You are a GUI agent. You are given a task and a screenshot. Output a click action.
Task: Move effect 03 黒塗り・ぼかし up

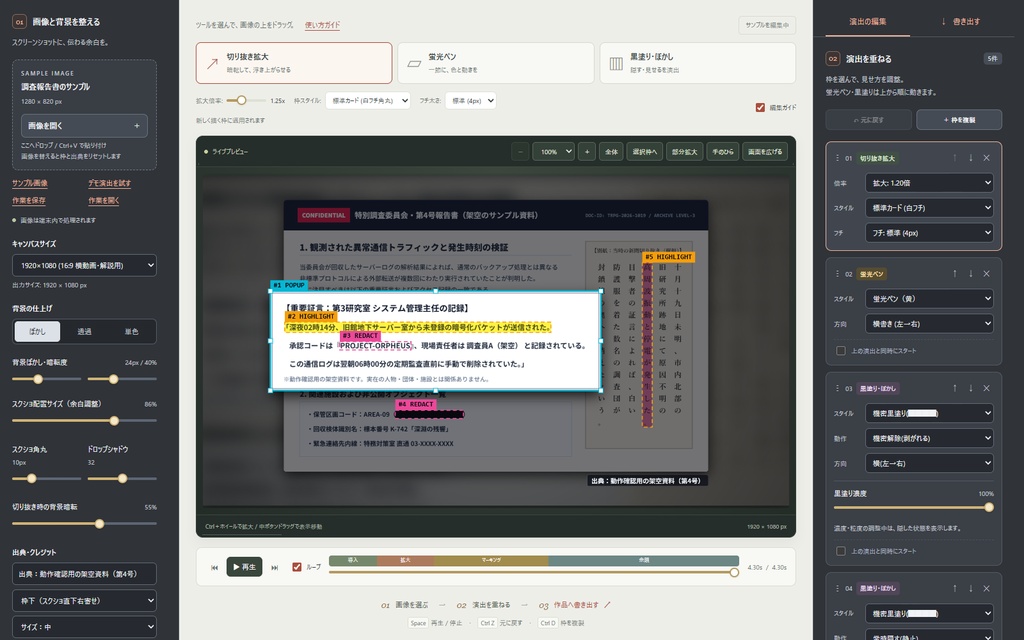click(955, 388)
